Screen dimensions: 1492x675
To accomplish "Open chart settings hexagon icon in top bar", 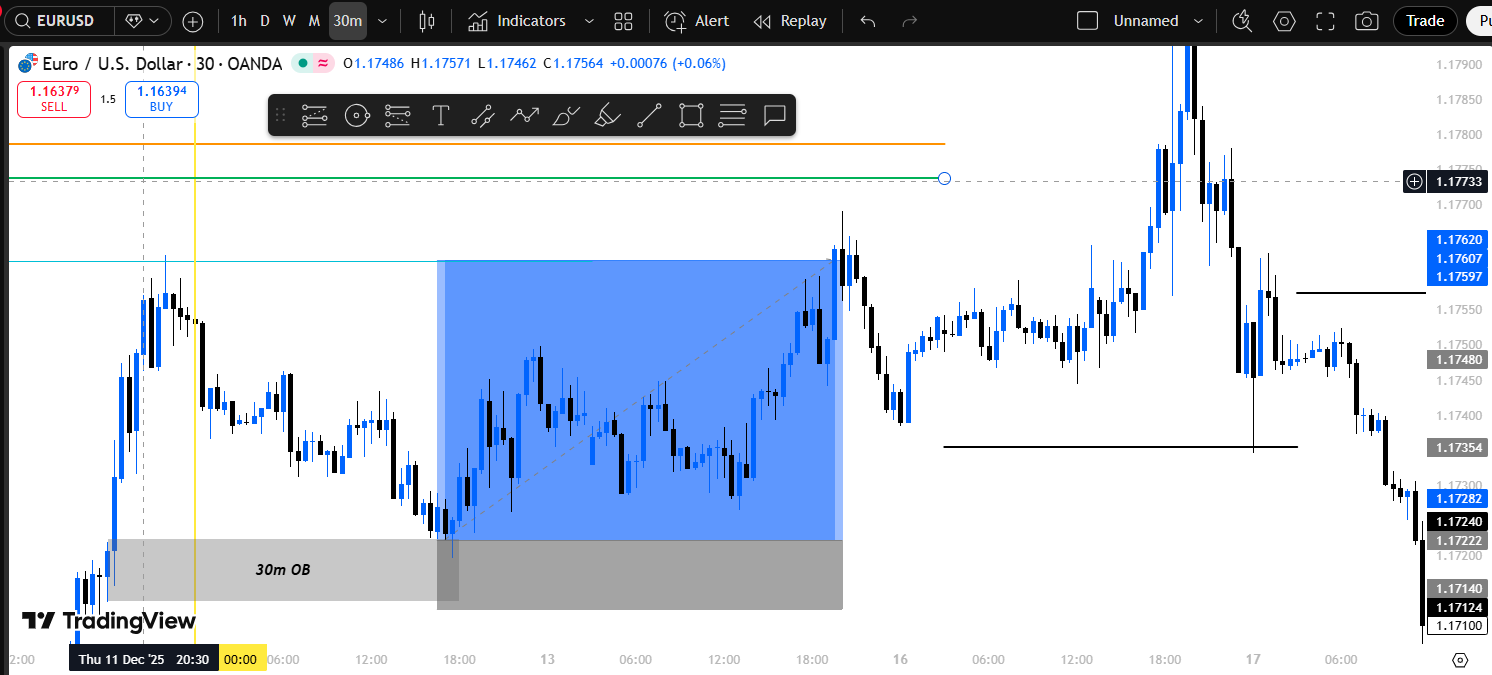I will (x=1284, y=21).
